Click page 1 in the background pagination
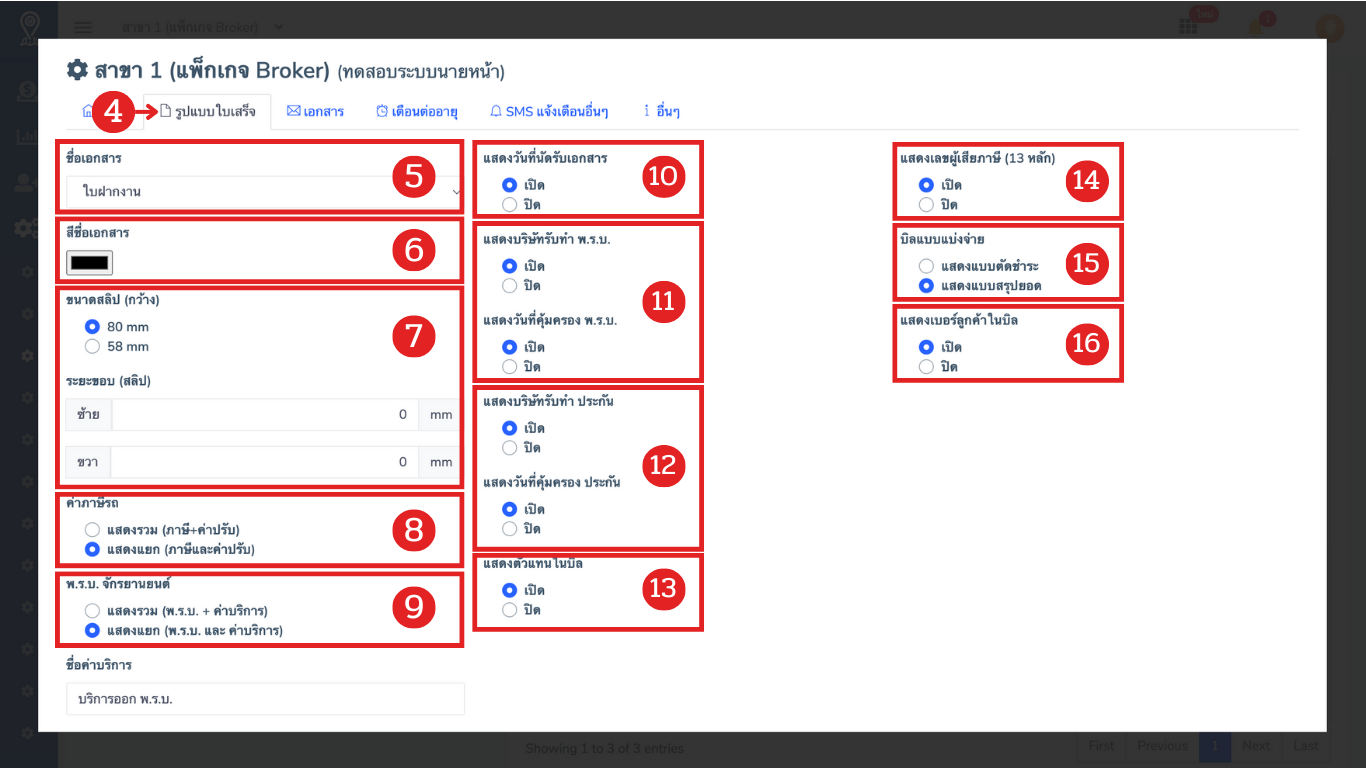The image size is (1366, 768). pyautogui.click(x=1215, y=746)
